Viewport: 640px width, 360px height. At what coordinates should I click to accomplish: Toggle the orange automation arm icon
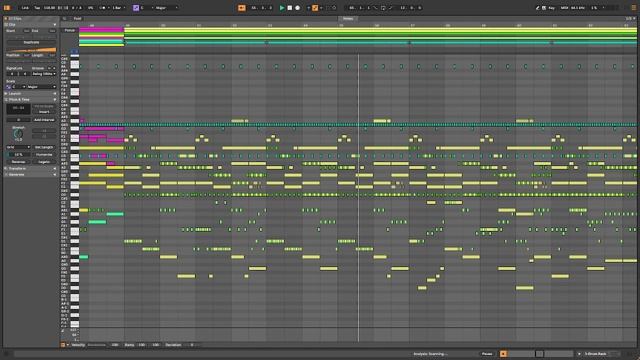[x=315, y=8]
